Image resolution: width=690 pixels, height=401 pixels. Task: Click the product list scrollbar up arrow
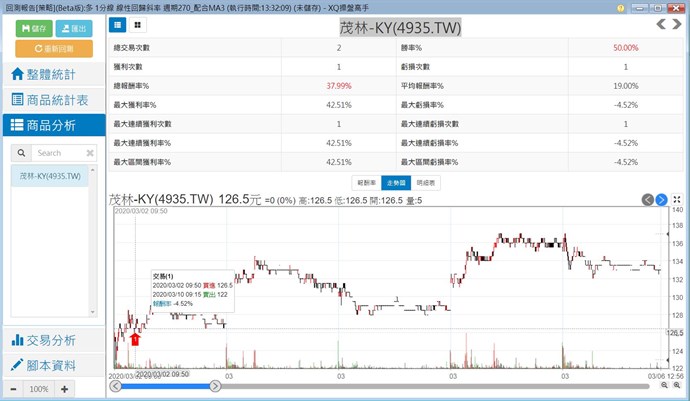click(x=92, y=170)
